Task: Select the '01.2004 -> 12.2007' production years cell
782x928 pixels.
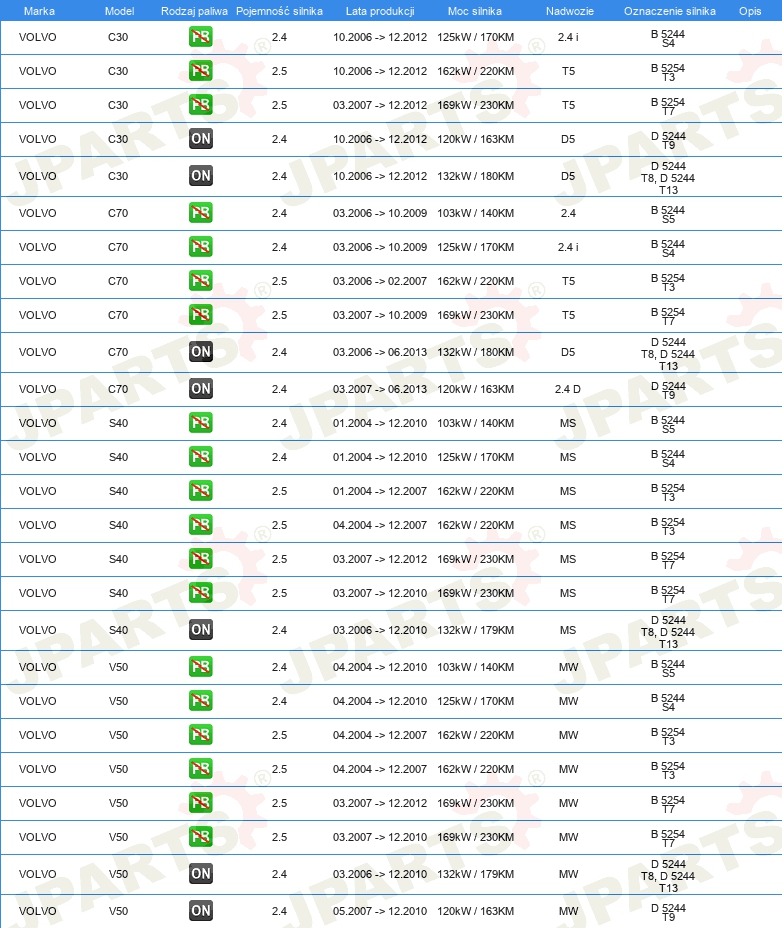Action: click(x=379, y=491)
